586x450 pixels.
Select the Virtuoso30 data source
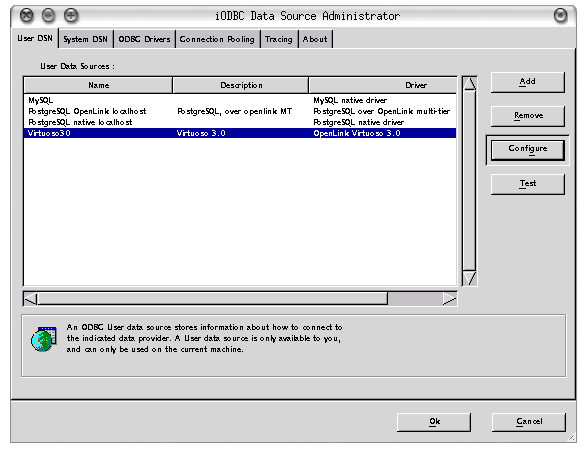click(240, 133)
